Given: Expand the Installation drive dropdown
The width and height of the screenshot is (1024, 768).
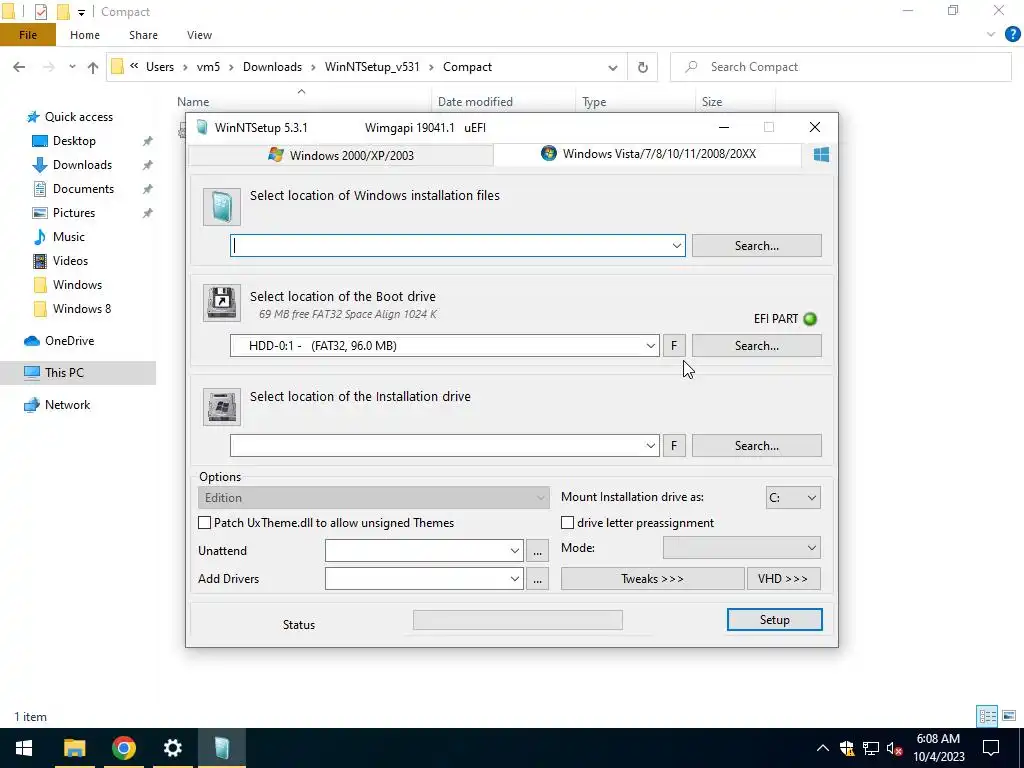Looking at the screenshot, I should coord(650,445).
